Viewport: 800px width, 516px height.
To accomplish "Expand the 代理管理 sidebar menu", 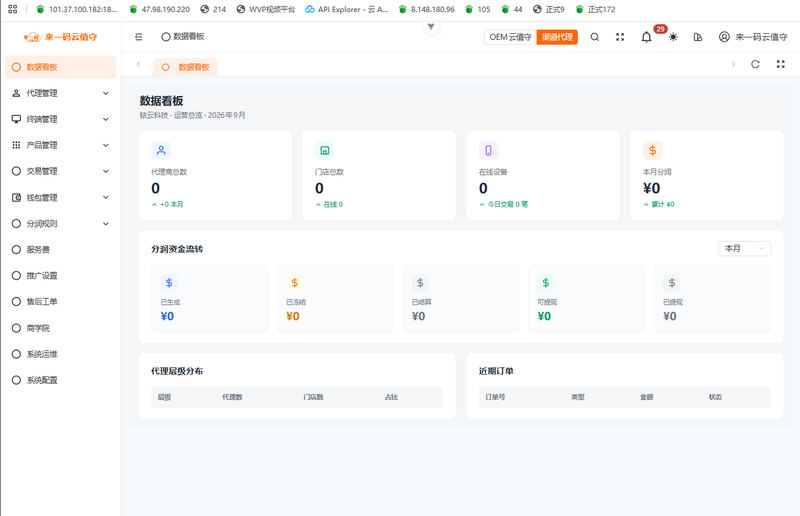I will tap(60, 93).
